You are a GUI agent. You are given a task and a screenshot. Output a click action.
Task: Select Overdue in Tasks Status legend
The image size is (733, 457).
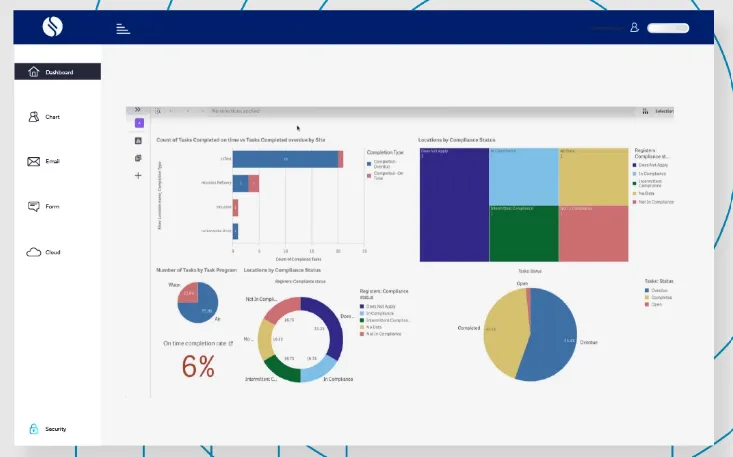[656, 291]
